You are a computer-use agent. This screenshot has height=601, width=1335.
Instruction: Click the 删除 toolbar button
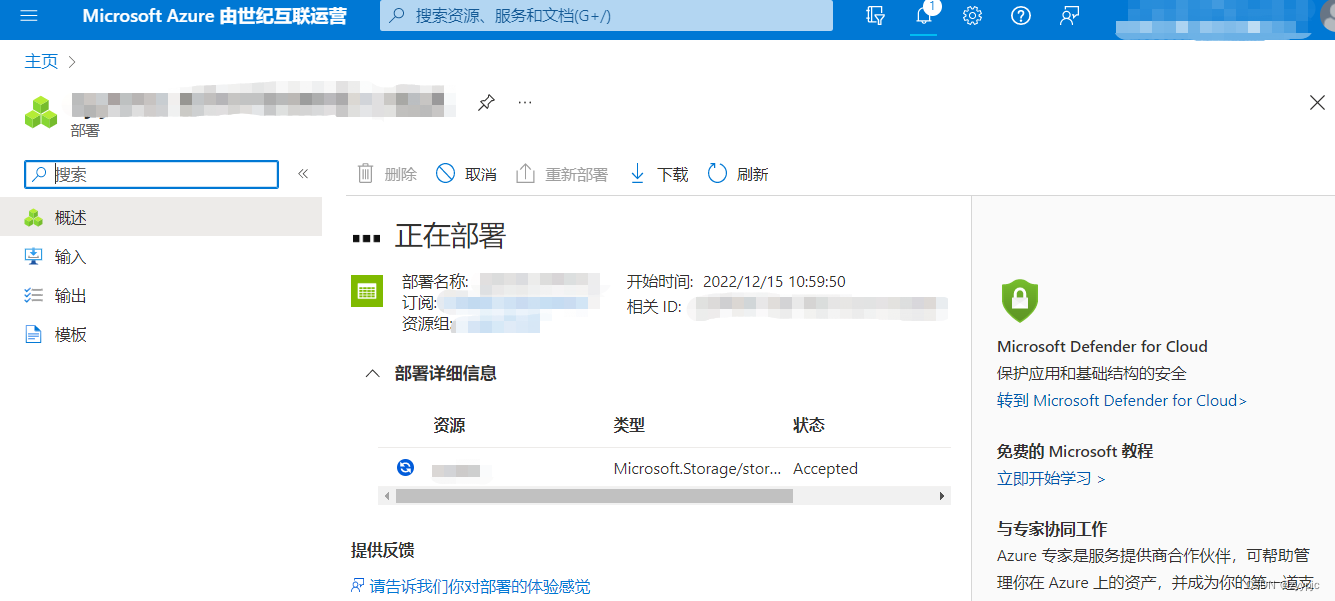[387, 174]
